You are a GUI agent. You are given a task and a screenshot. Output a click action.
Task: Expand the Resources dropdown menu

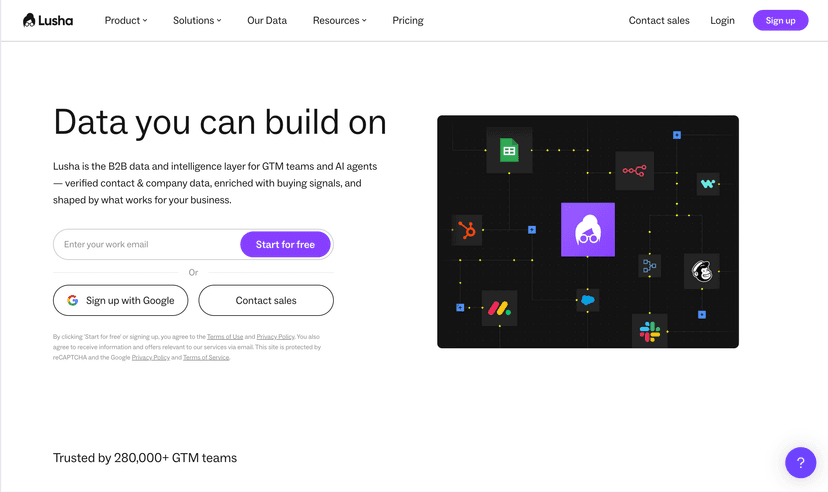[340, 21]
